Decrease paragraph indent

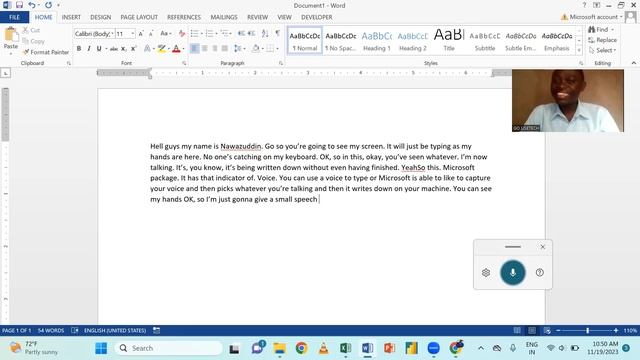[241, 33]
